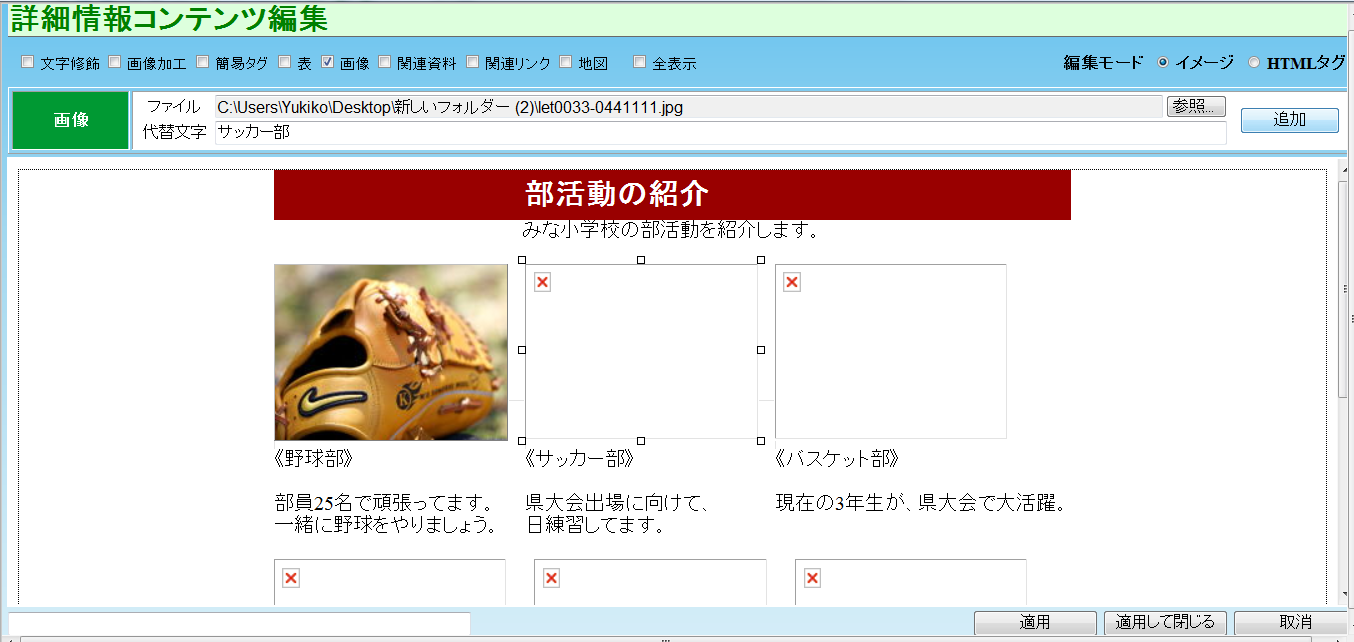Viewport: 1354px width, 642px height.
Task: Click the bottom-left status input field
Action: tap(239, 623)
